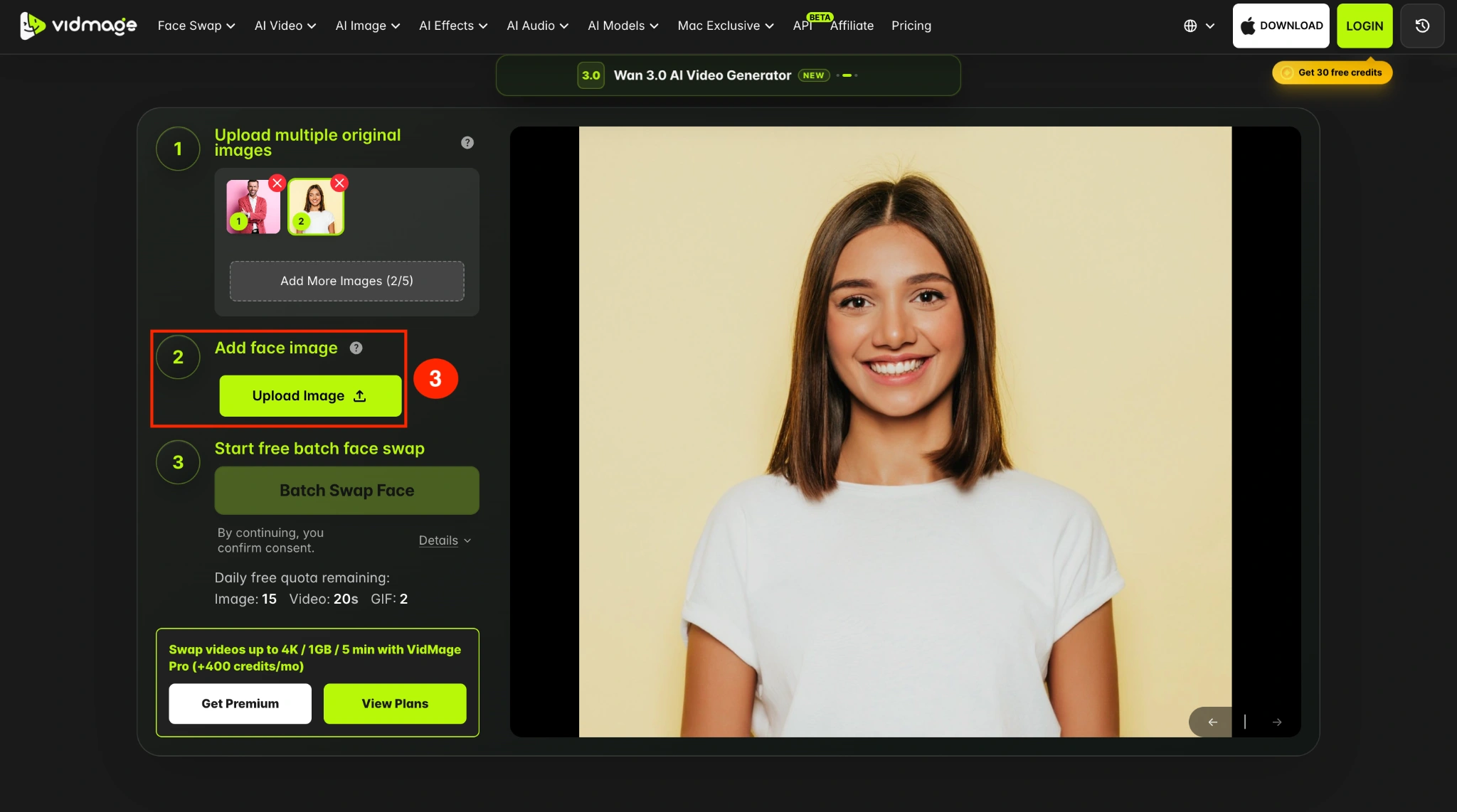Click the VidMage logo
The height and width of the screenshot is (812, 1457).
pos(78,26)
